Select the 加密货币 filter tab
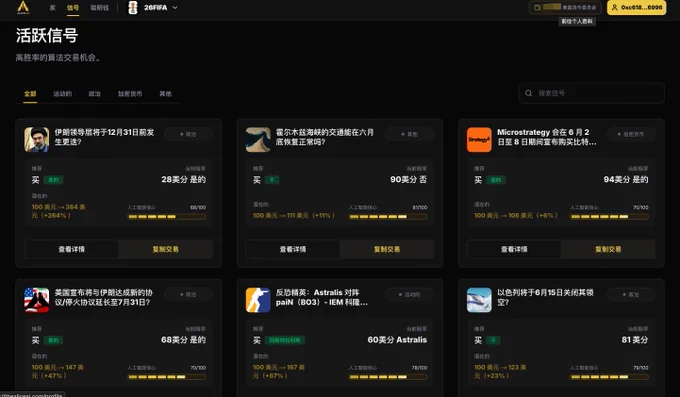The image size is (680, 397). pyautogui.click(x=130, y=94)
